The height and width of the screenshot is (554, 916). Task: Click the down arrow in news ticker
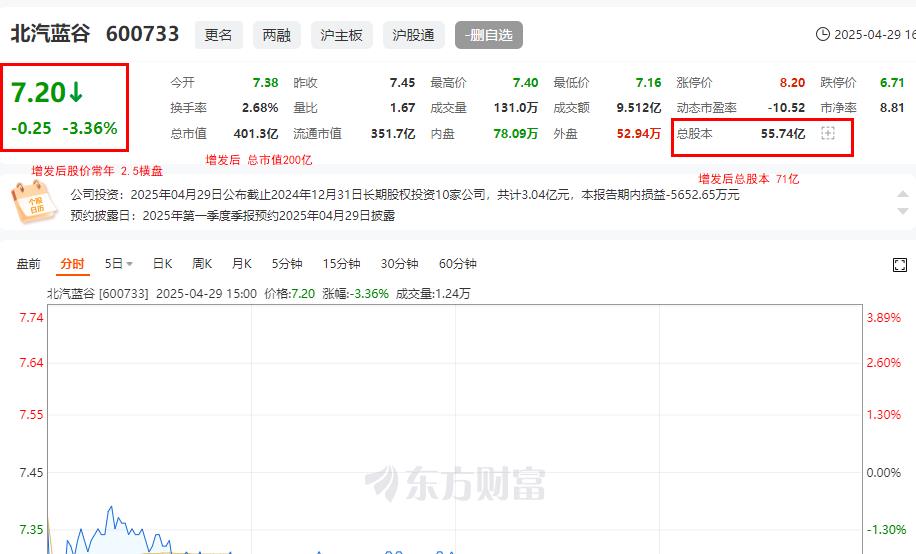(903, 211)
